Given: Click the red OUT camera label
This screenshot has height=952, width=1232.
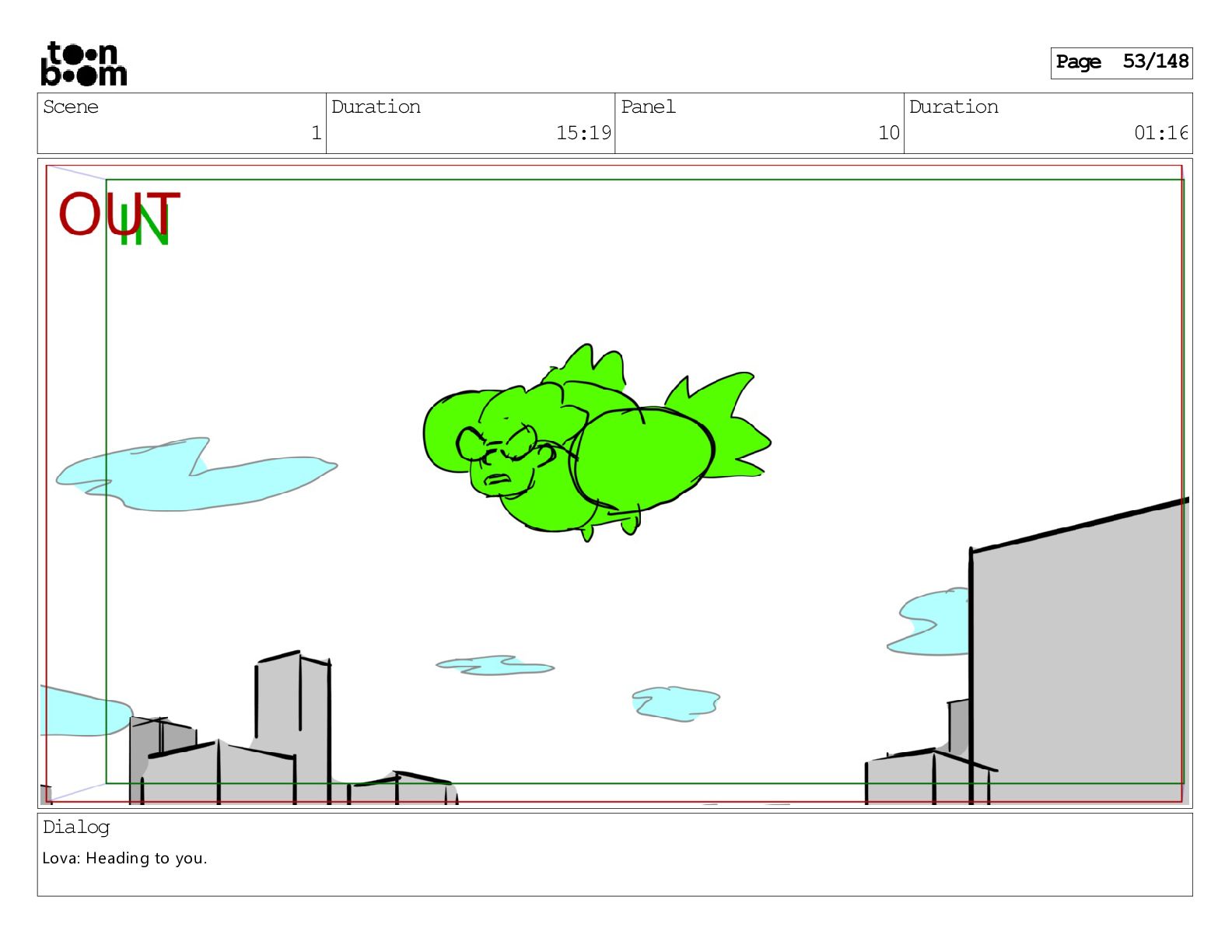Looking at the screenshot, I should (119, 213).
